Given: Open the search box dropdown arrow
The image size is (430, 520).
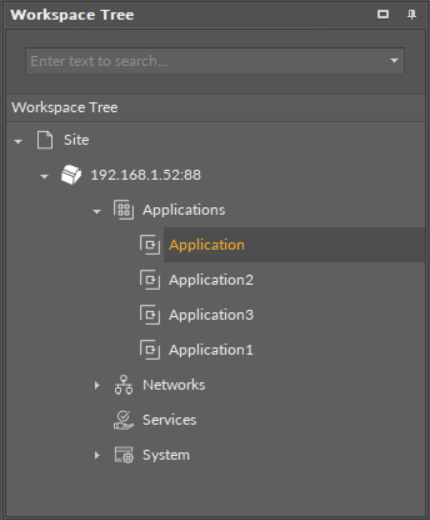Looking at the screenshot, I should (x=394, y=61).
